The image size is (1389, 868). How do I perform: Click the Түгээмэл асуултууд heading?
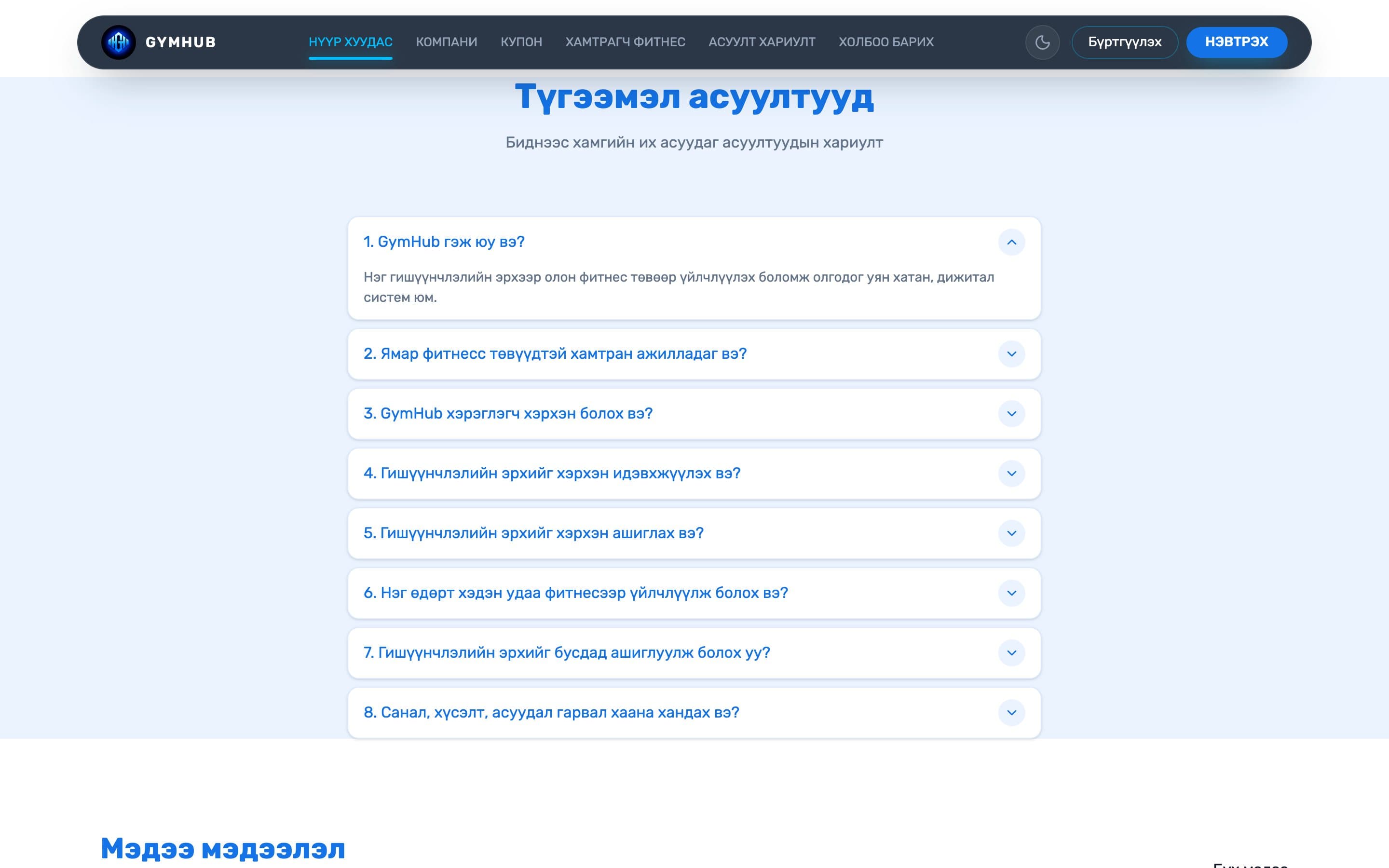coord(694,97)
